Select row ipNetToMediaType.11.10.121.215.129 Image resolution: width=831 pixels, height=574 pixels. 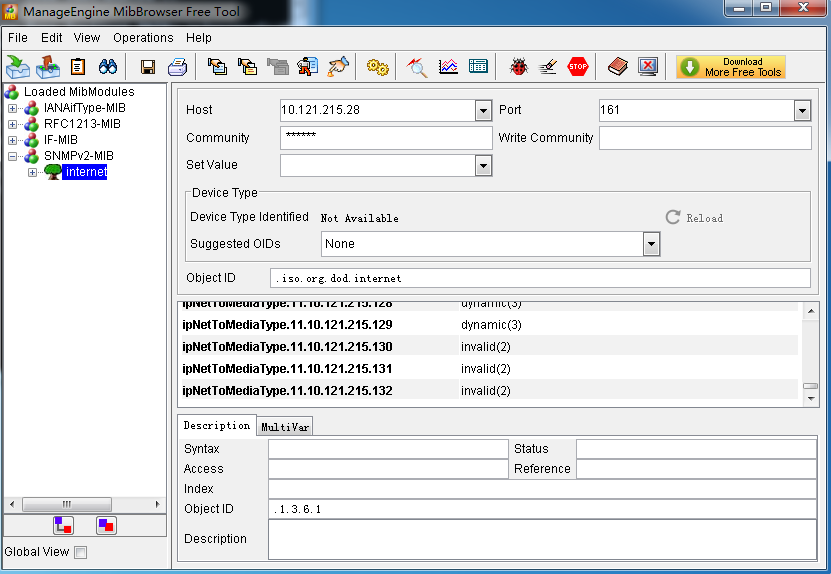[490, 325]
